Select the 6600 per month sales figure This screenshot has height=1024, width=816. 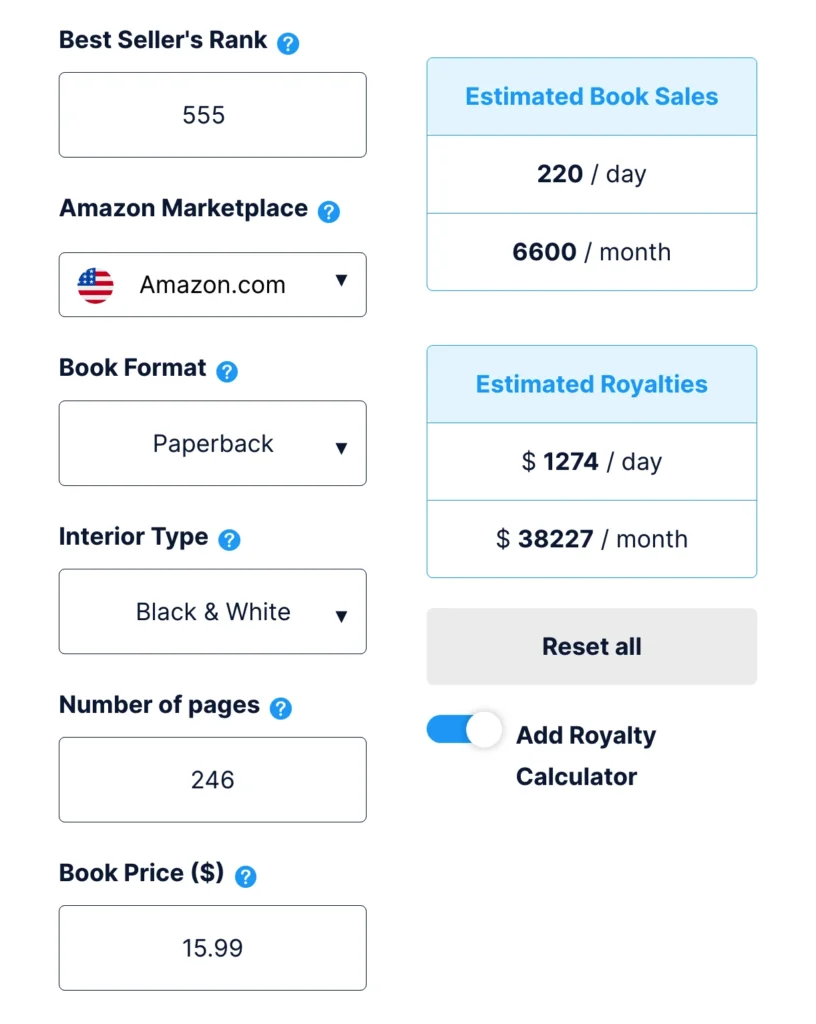pos(591,252)
